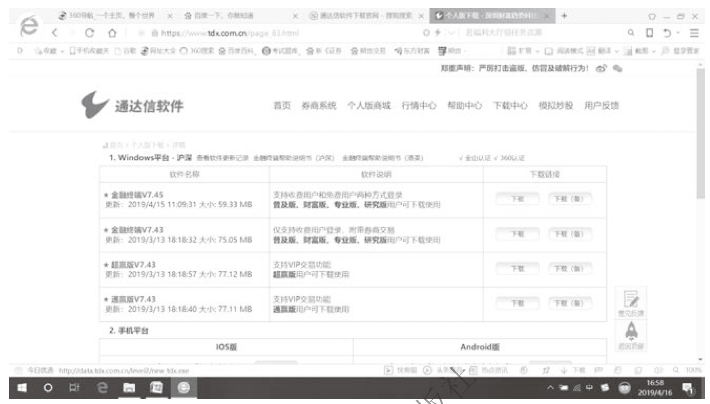Open 360搜索 bookmark

(x=197, y=51)
